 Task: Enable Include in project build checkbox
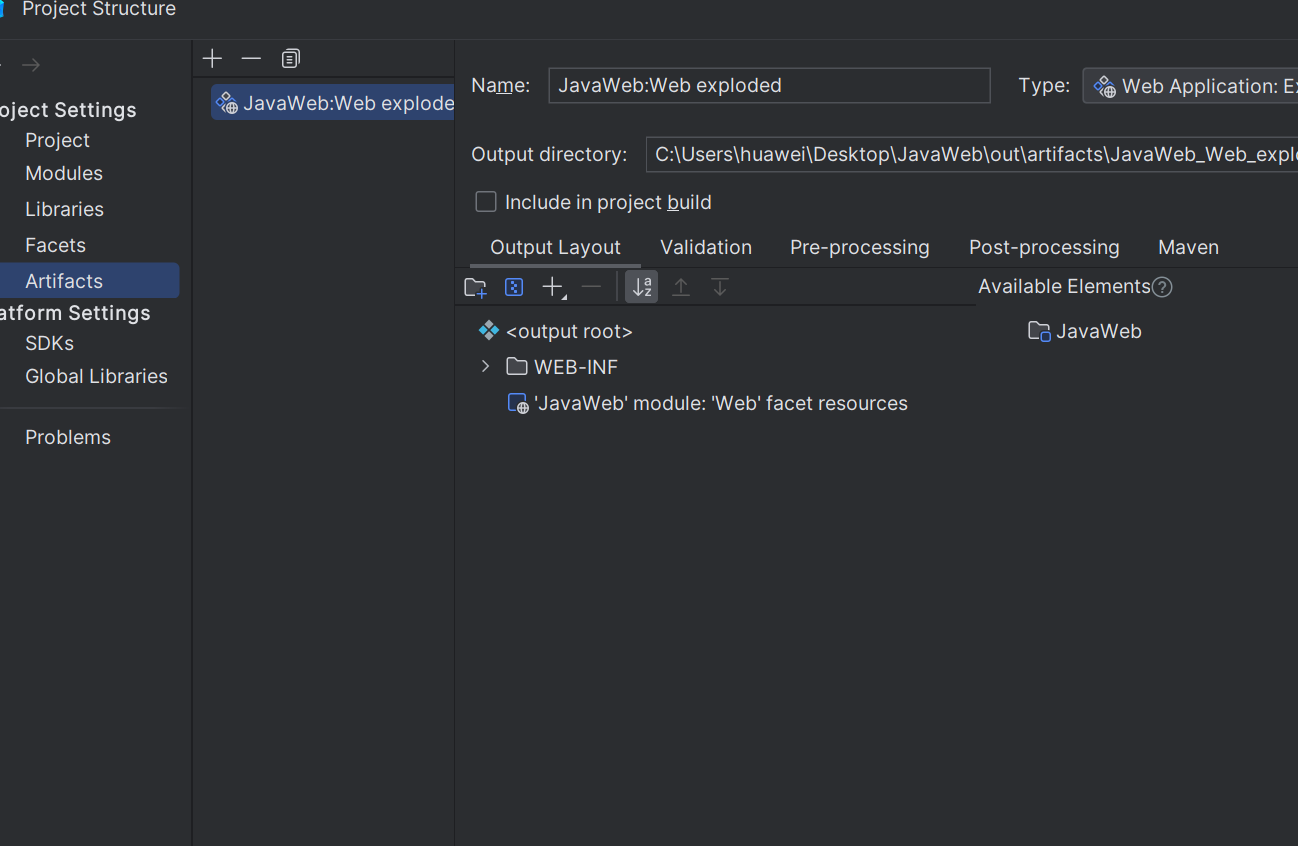[x=486, y=202]
